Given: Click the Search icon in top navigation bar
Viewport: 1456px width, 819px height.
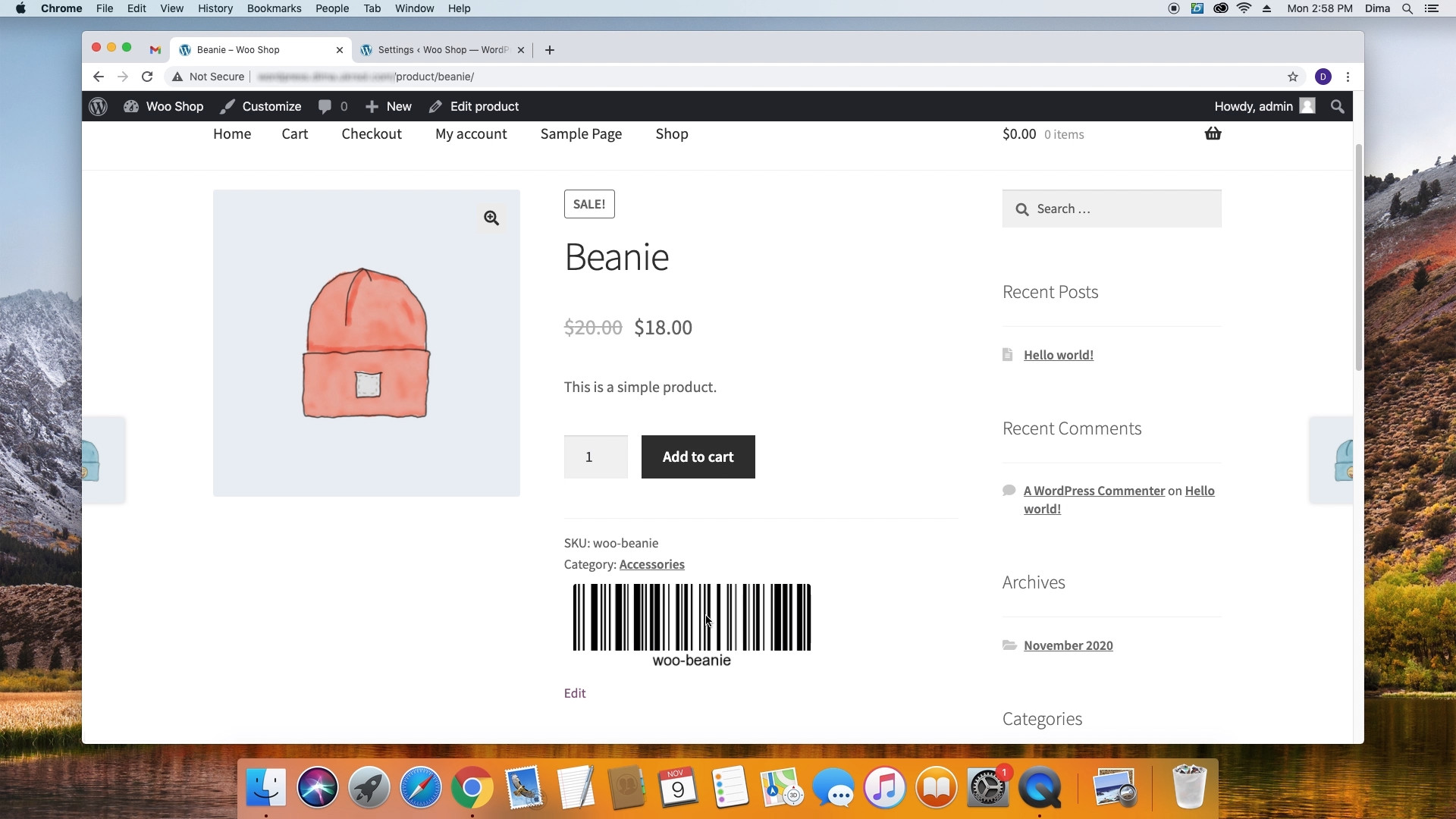Looking at the screenshot, I should click(1338, 106).
